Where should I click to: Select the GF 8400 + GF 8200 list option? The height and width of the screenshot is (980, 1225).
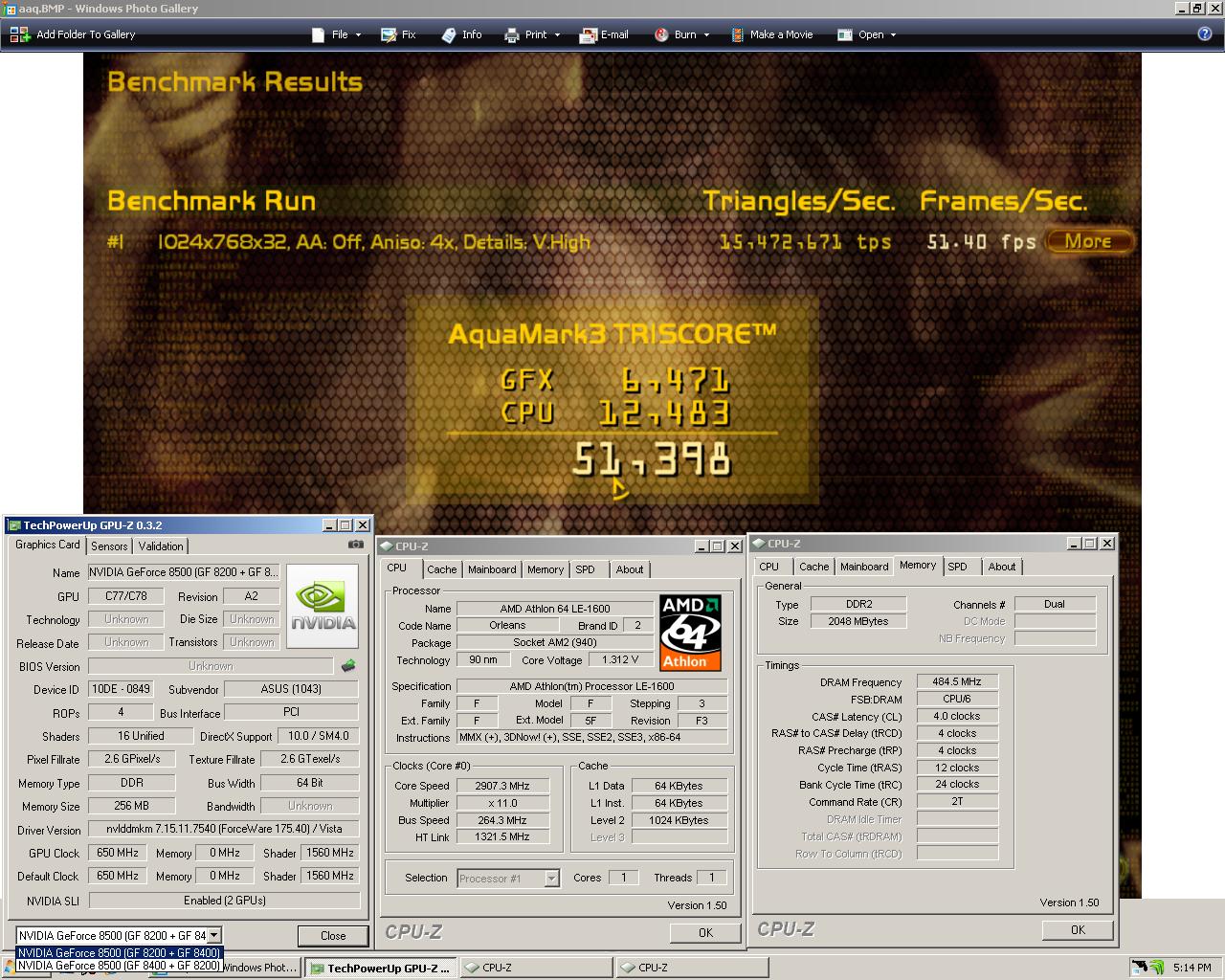119,966
